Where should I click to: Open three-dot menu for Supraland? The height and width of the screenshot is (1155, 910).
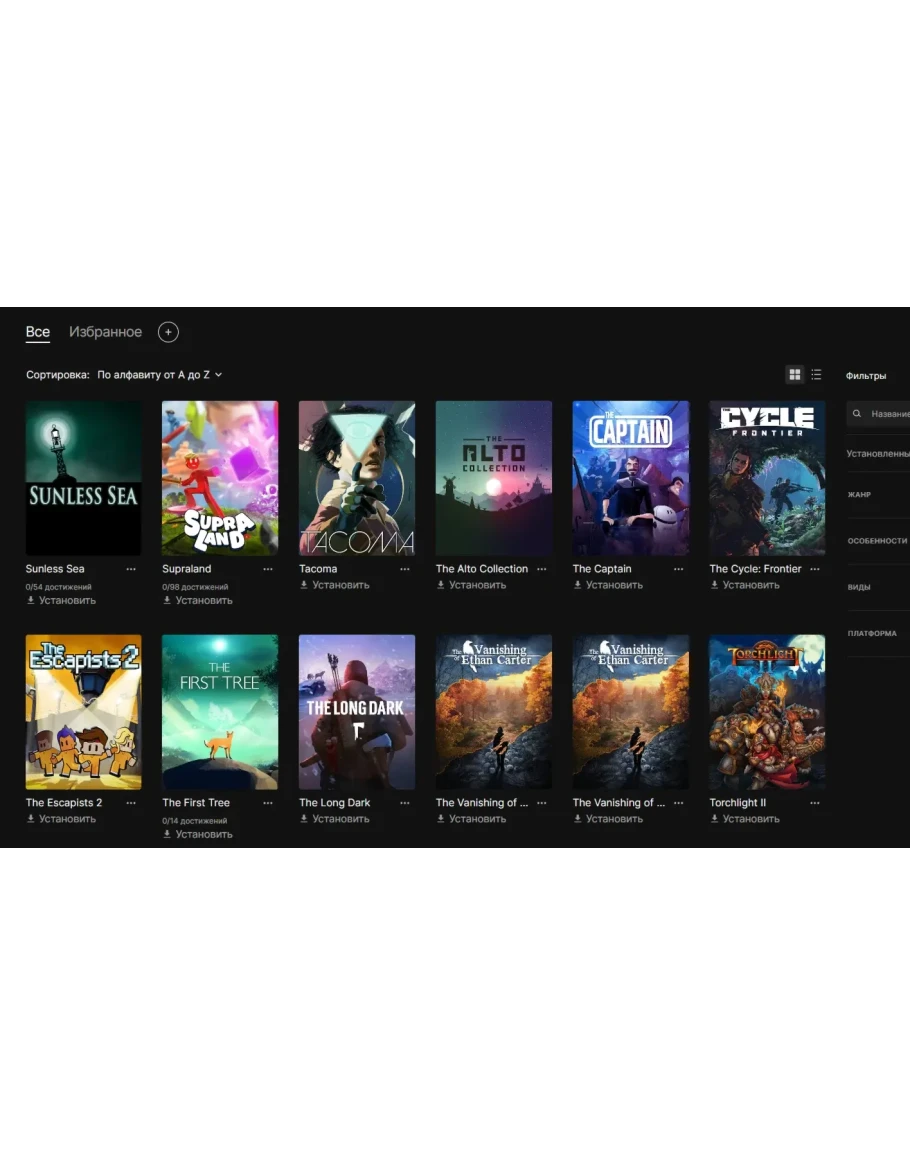pyautogui.click(x=268, y=569)
